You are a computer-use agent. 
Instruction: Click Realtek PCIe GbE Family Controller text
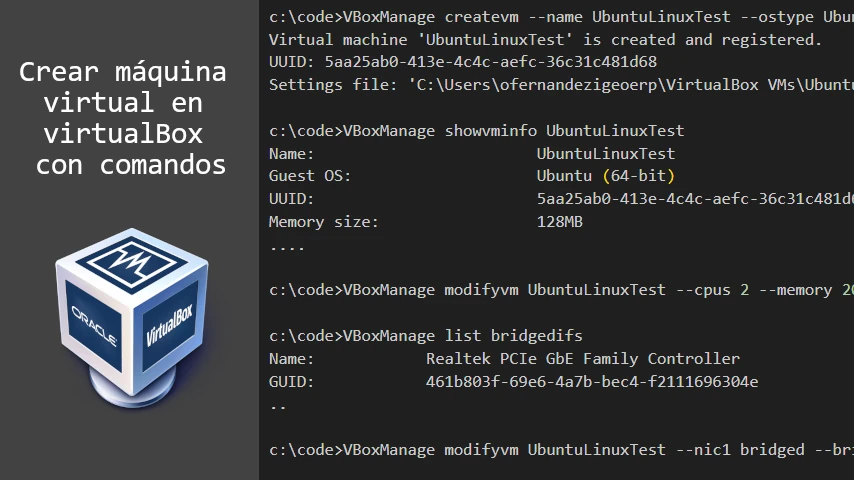point(583,359)
